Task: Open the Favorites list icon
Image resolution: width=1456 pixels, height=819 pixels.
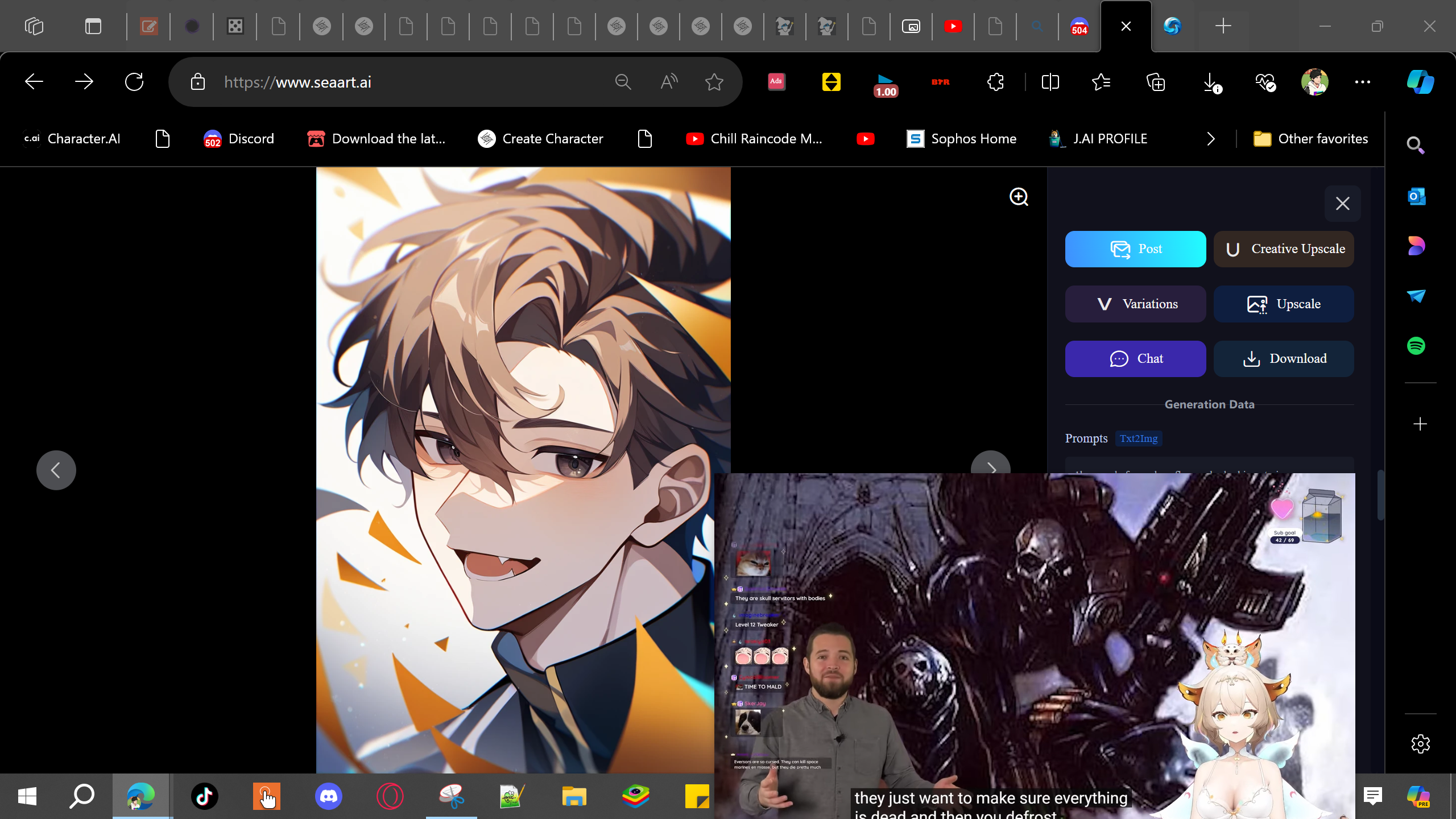Action: (1101, 82)
